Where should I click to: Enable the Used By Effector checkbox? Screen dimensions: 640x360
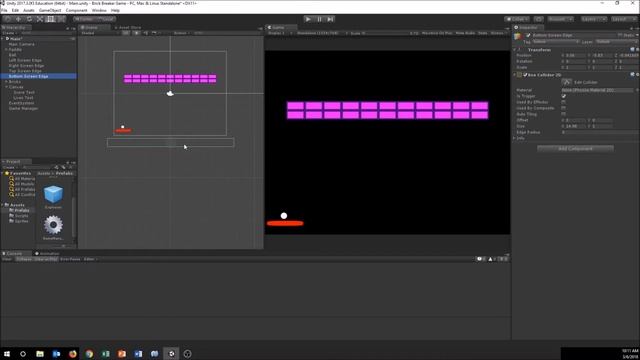coord(564,102)
